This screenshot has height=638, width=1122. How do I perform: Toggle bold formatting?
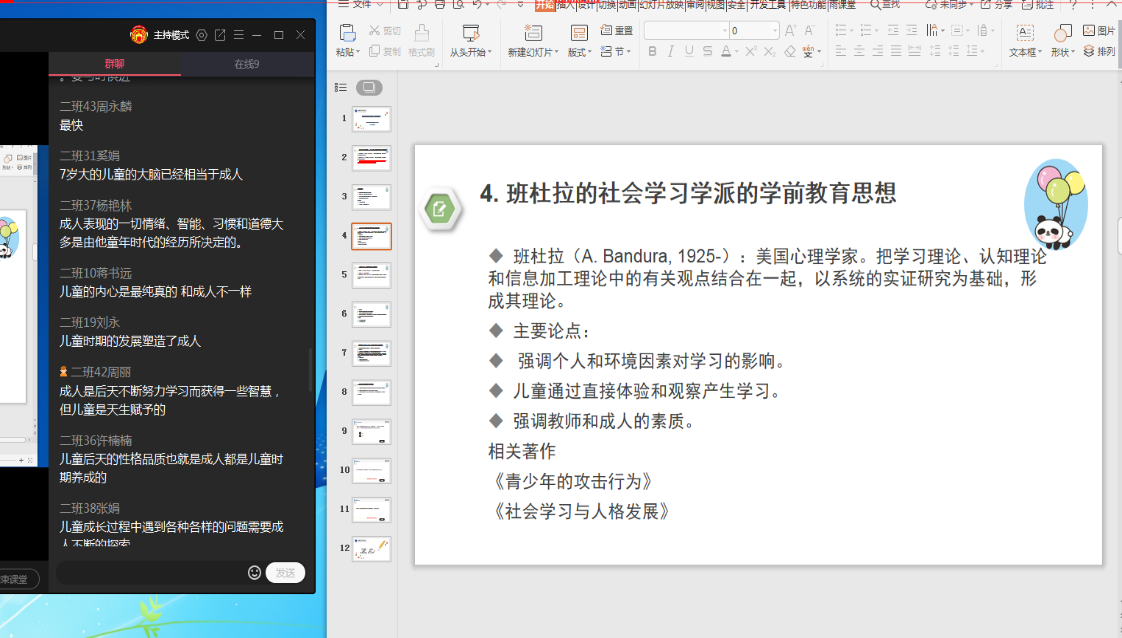(653, 52)
